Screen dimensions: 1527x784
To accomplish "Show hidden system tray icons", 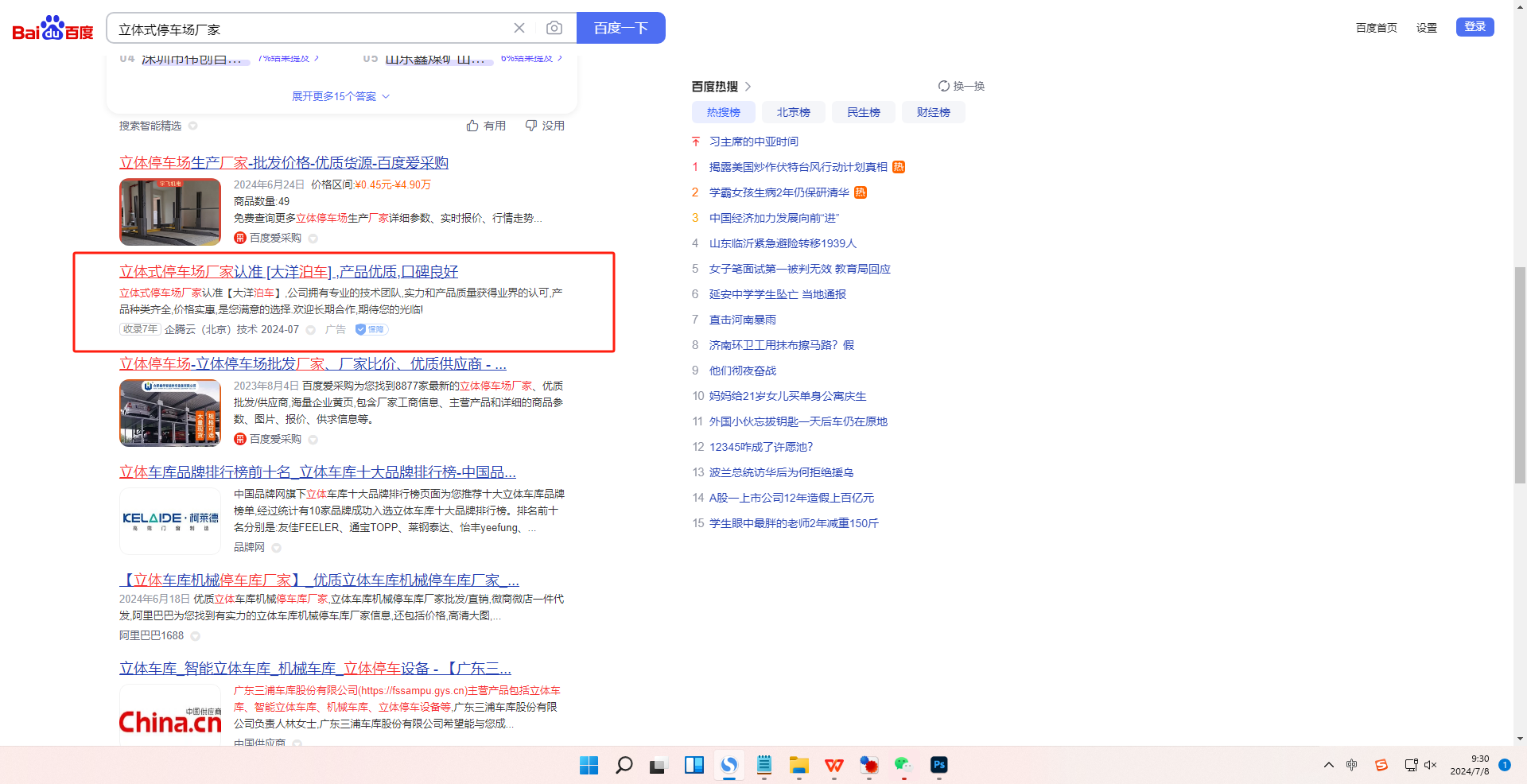I will 1329,765.
